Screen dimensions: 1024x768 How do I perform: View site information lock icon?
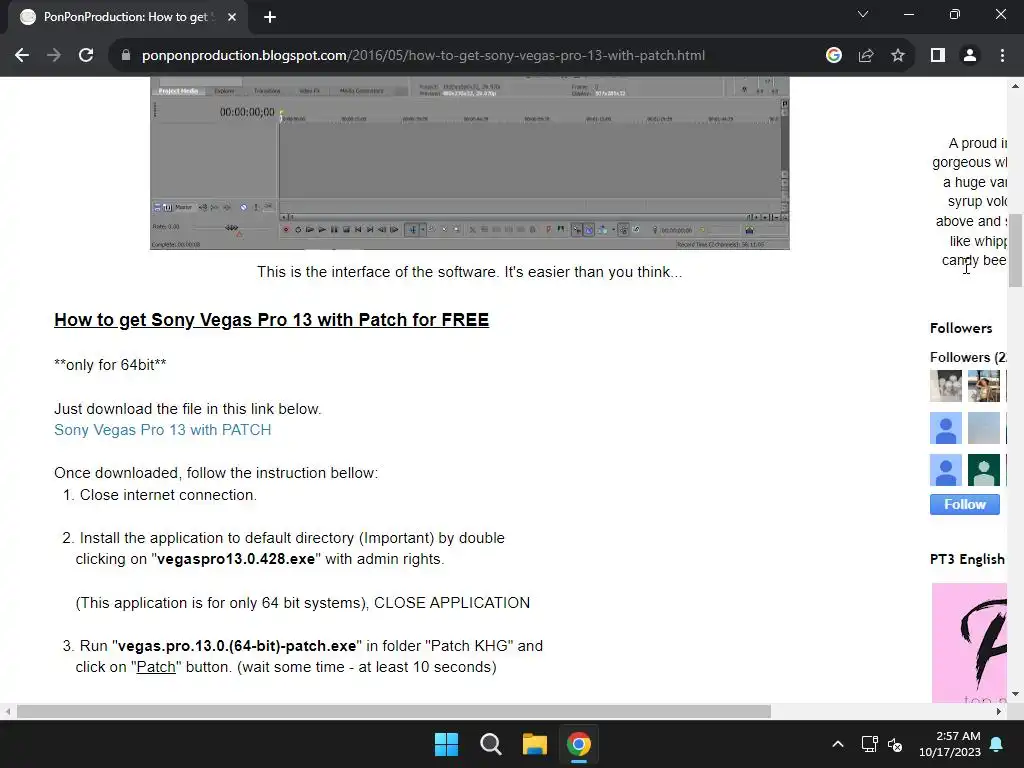[126, 56]
